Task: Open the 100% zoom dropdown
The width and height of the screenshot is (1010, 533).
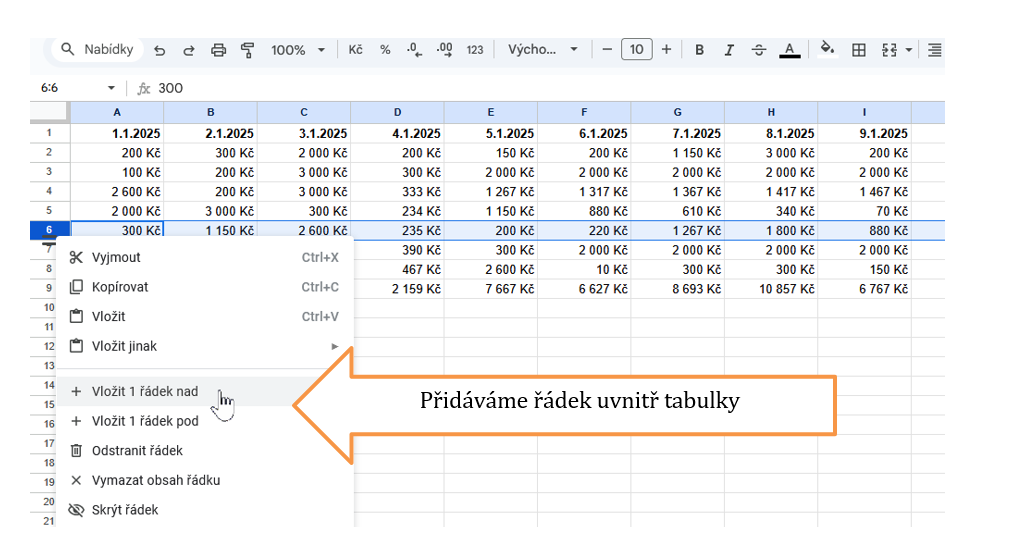Action: 298,50
